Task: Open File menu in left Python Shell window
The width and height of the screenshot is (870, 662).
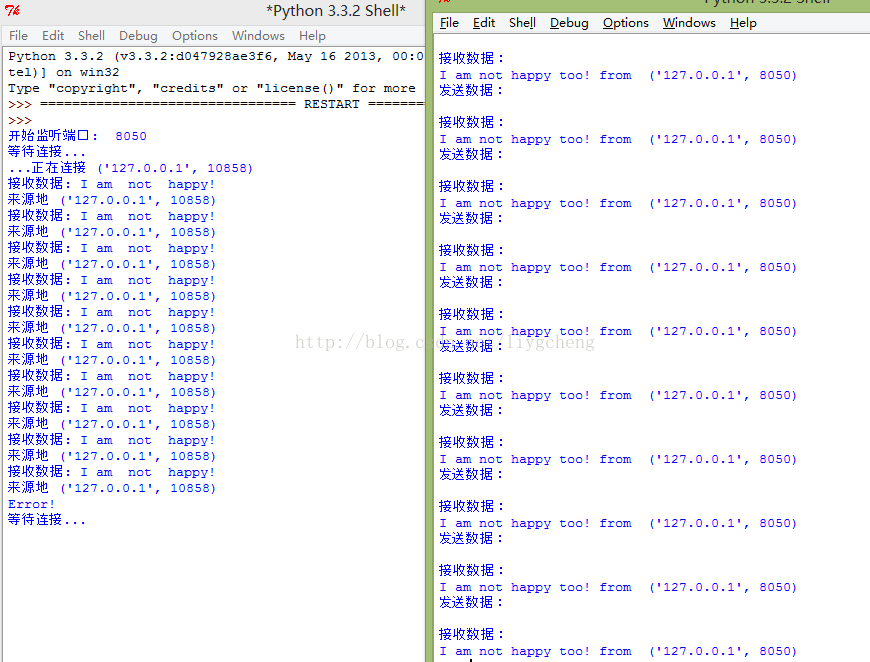Action: click(18, 36)
